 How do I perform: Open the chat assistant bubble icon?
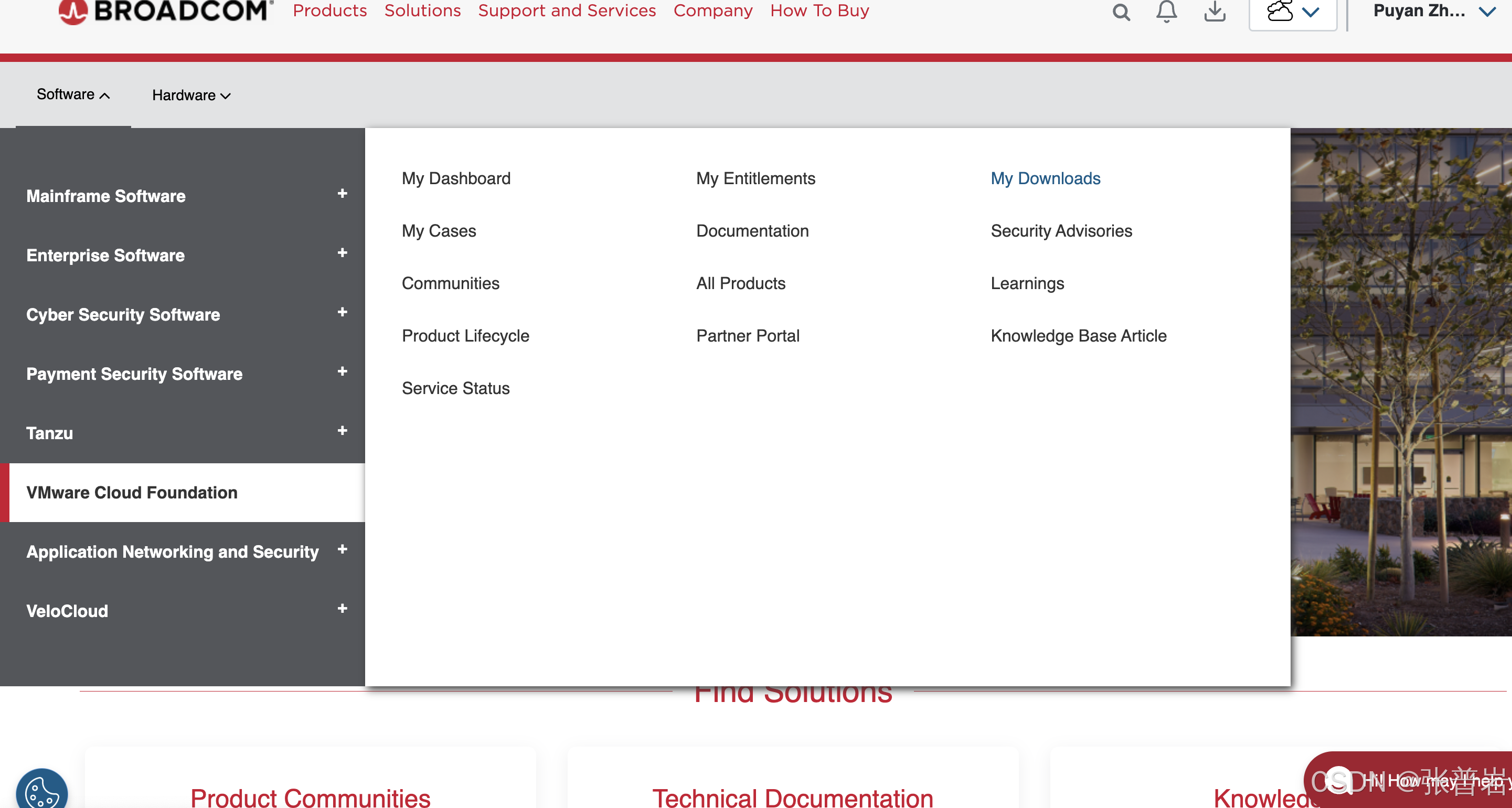[x=1338, y=780]
